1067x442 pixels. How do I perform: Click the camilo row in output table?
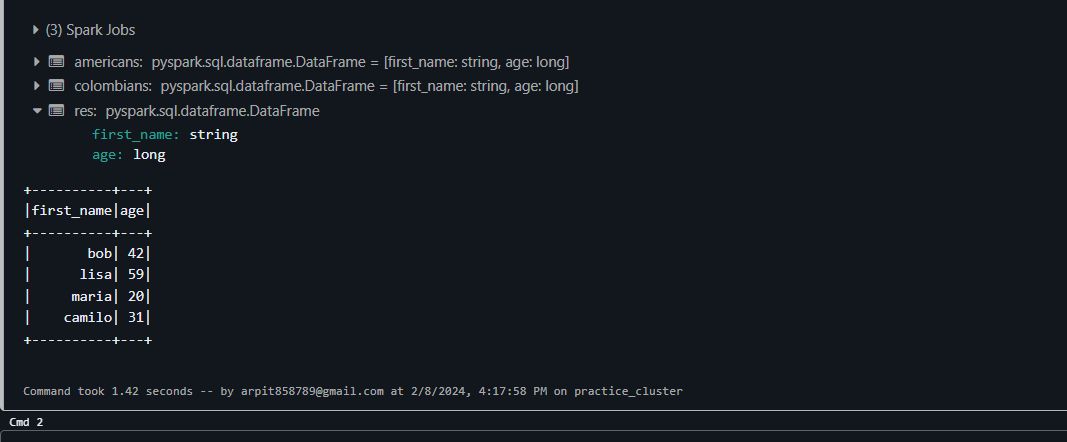click(87, 317)
